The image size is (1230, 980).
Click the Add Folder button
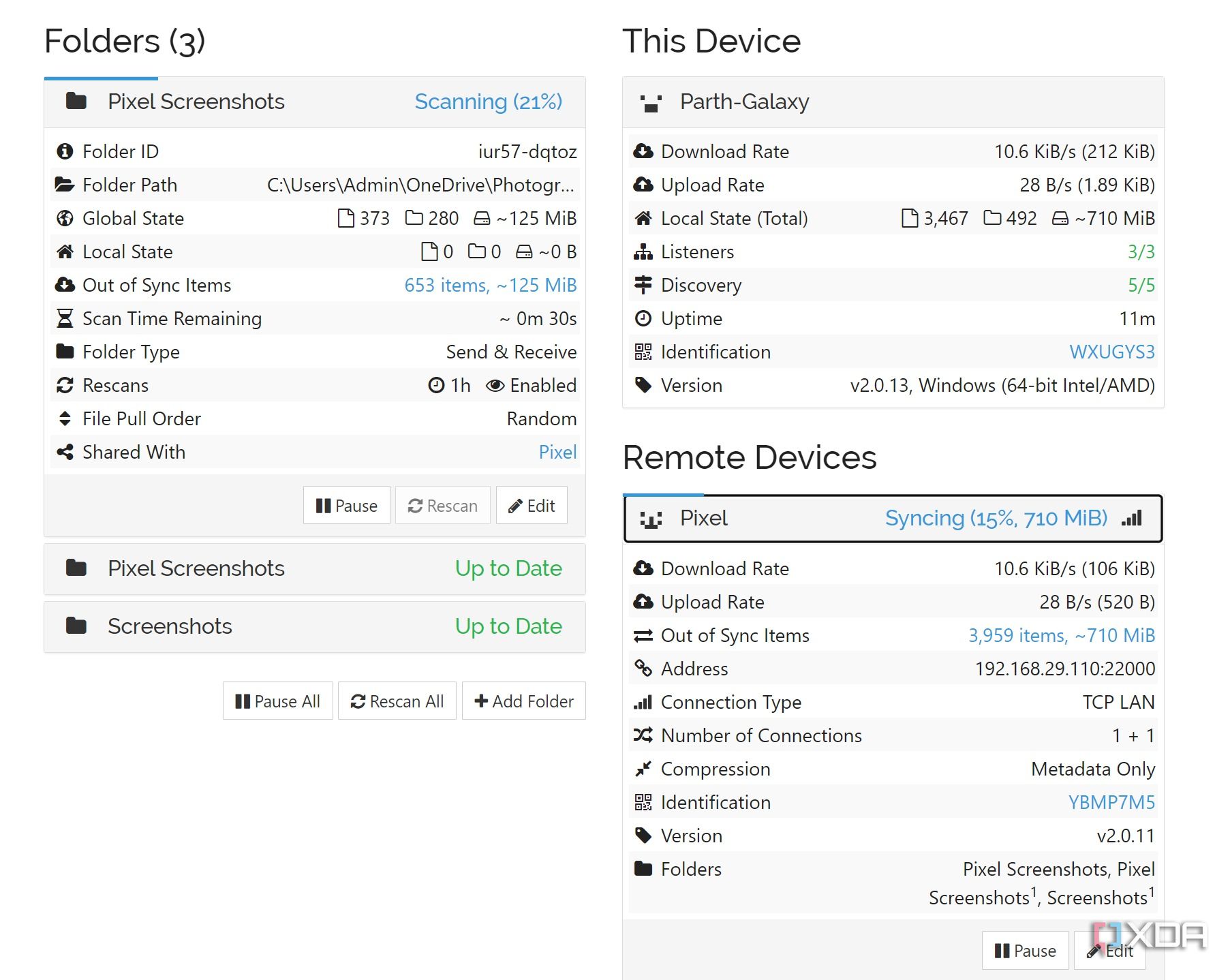click(523, 701)
